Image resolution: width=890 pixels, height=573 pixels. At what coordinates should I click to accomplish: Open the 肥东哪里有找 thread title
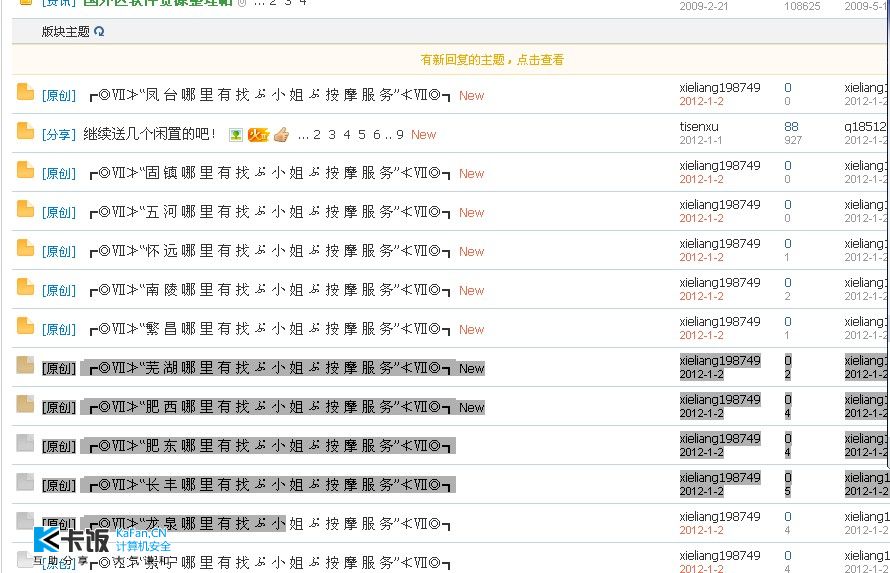(x=270, y=446)
